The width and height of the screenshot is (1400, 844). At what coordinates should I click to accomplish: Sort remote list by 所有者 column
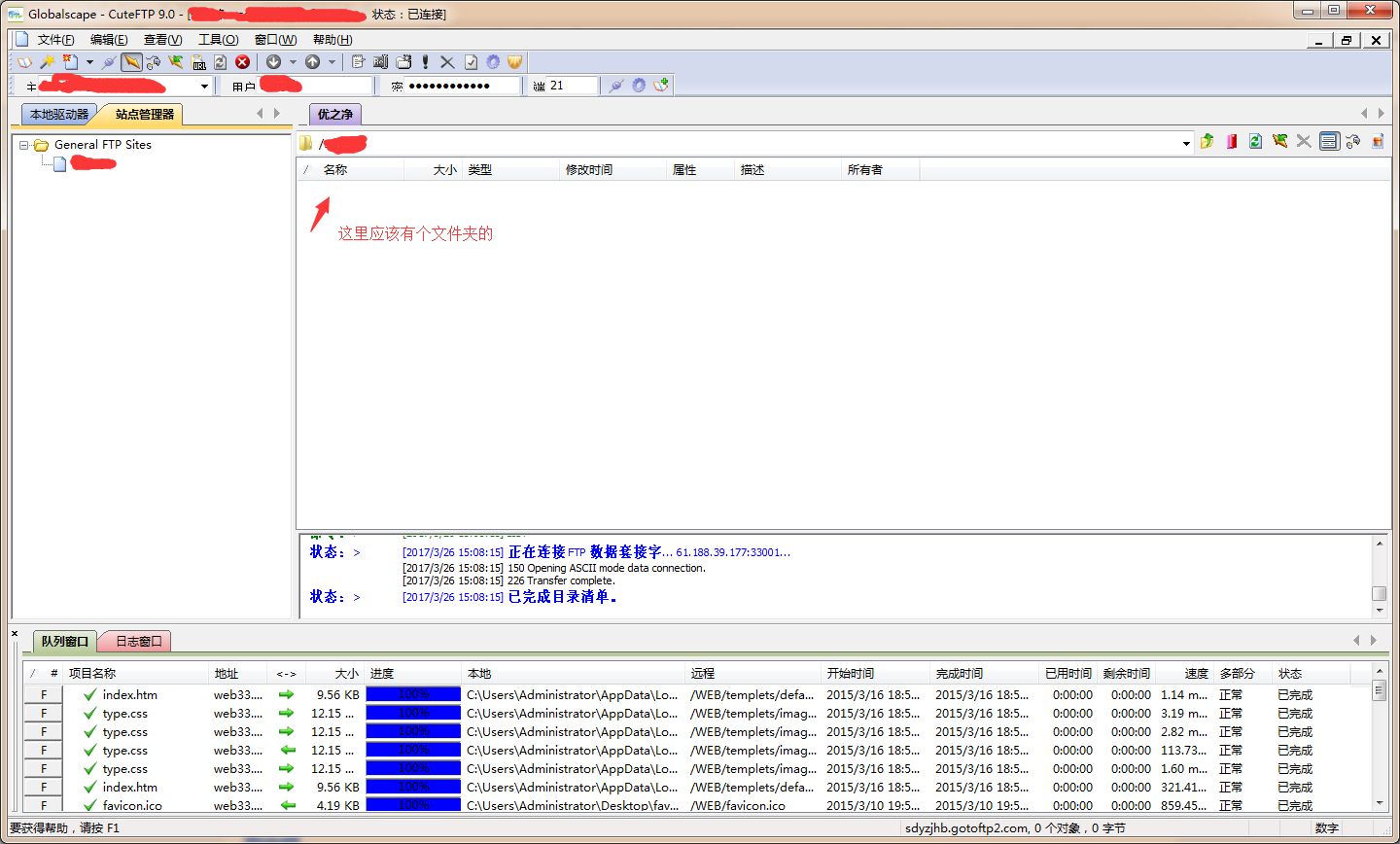(x=881, y=170)
